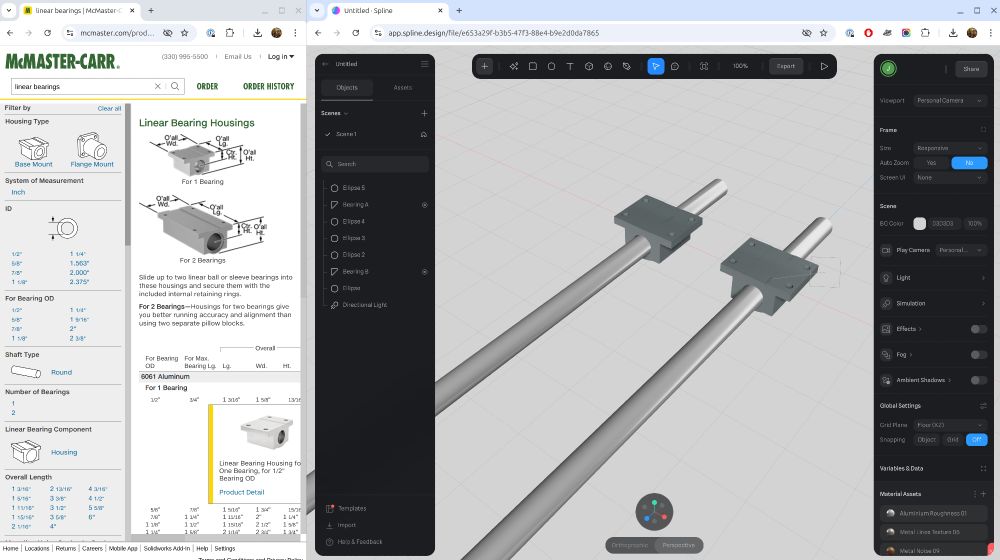Switch to the Untitled - Spline browser tab
Image resolution: width=1000 pixels, height=560 pixels.
(387, 11)
